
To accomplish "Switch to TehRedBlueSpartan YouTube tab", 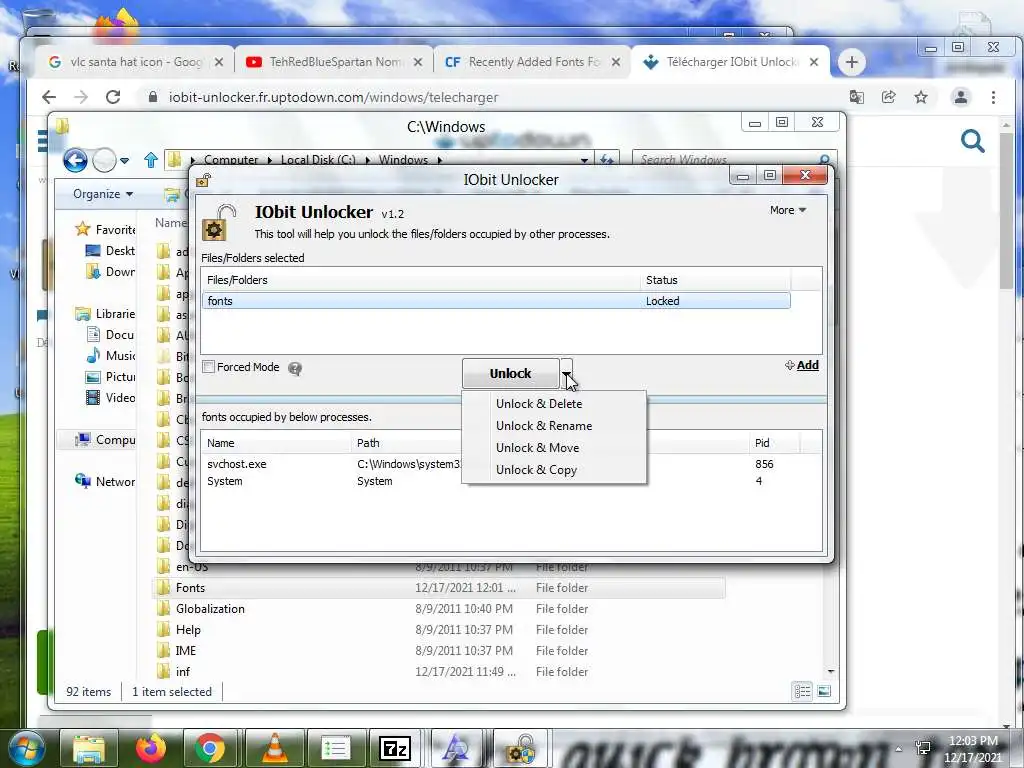I will [334, 62].
